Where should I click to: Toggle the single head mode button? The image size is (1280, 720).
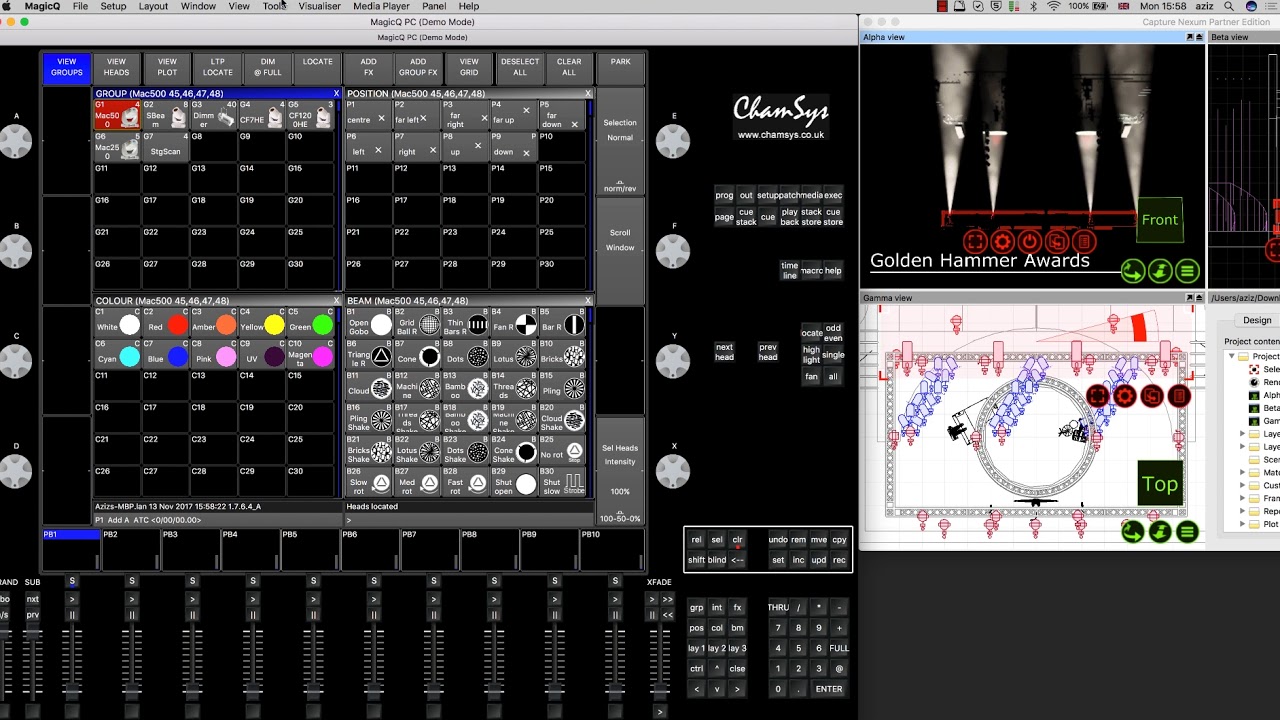pyautogui.click(x=833, y=355)
